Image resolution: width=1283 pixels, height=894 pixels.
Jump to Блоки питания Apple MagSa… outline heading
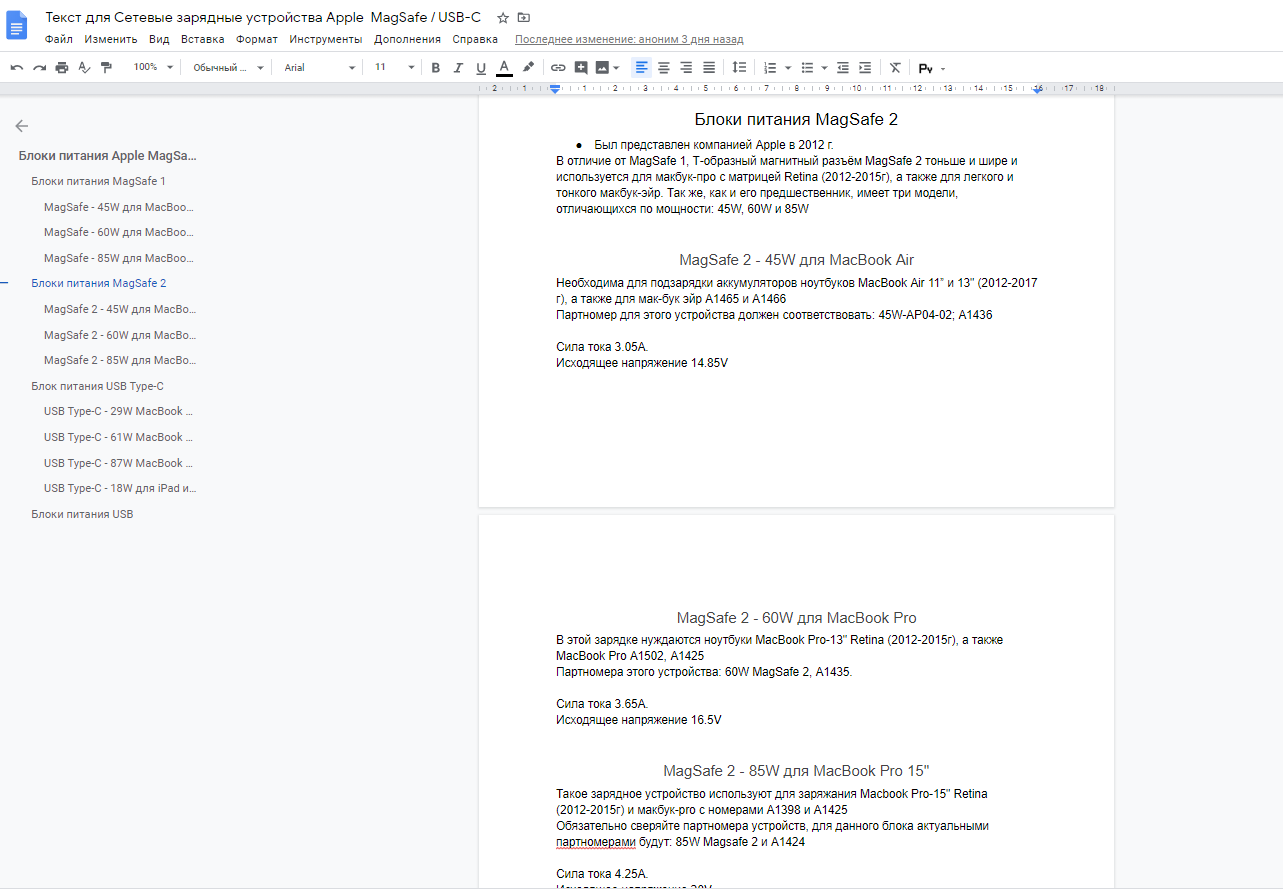coord(108,156)
